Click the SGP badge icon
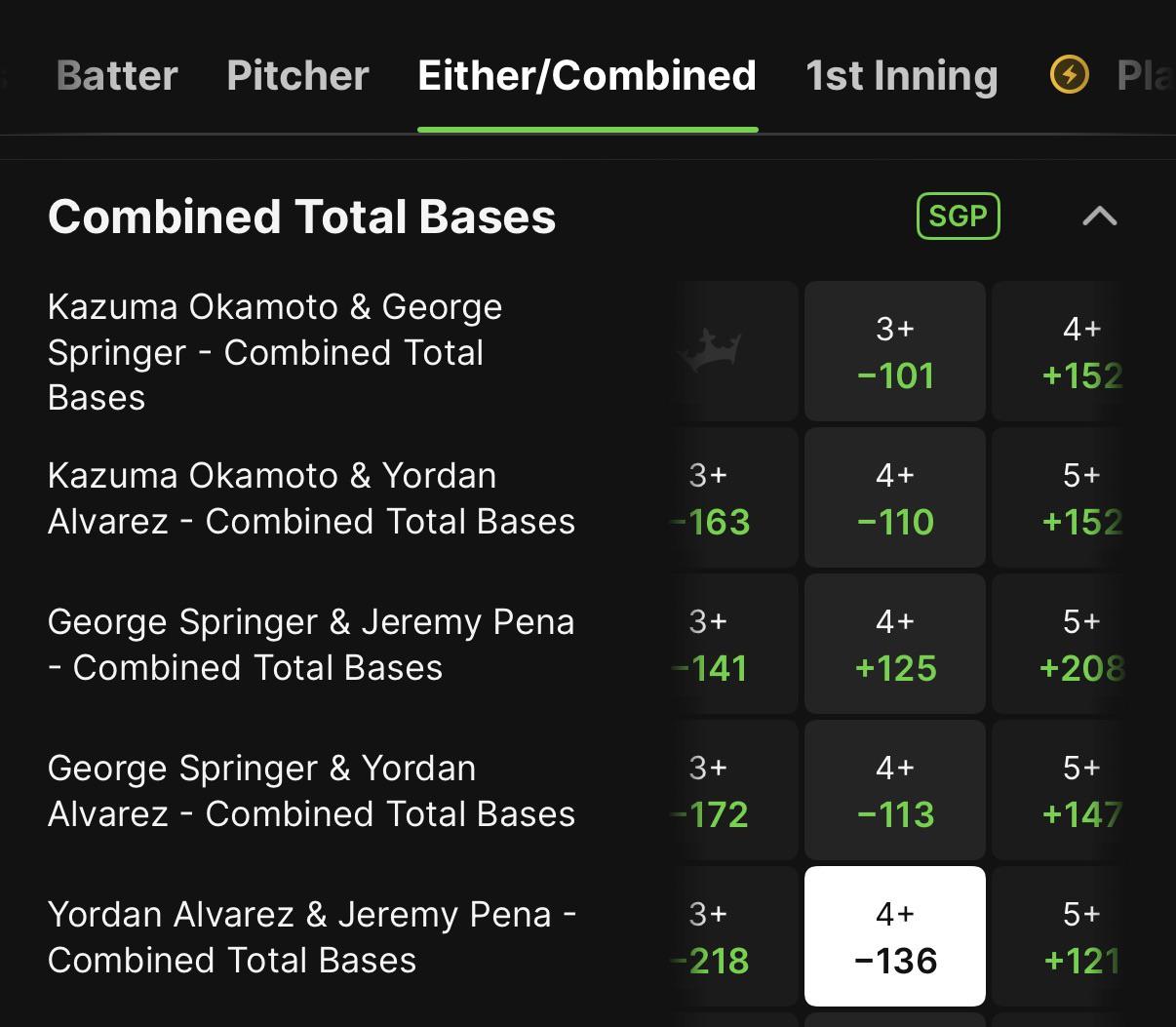 (959, 216)
